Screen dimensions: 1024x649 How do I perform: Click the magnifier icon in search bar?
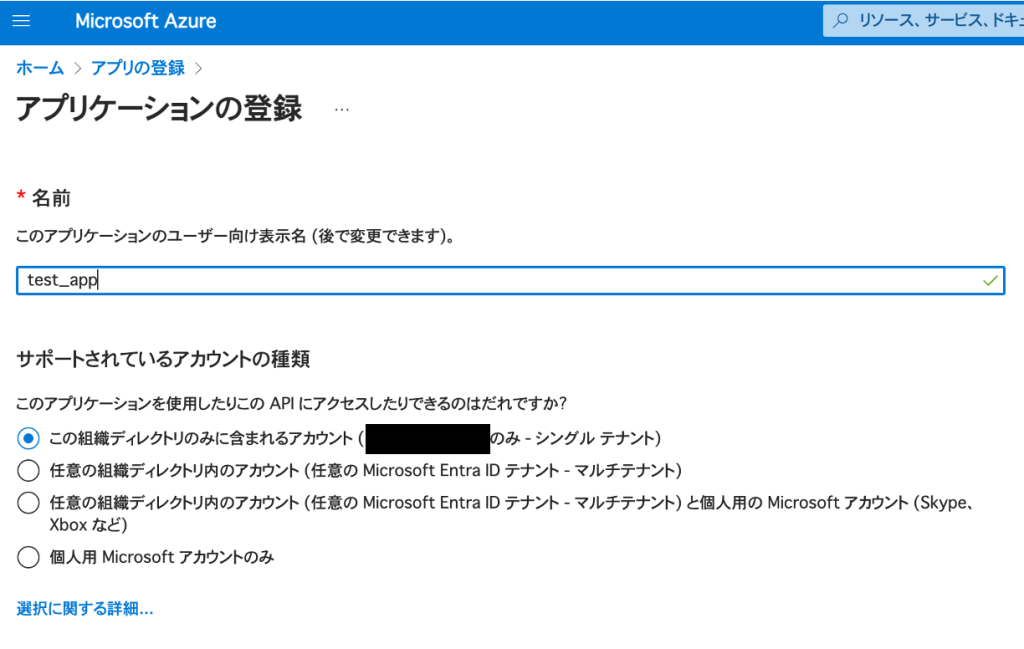click(x=841, y=20)
